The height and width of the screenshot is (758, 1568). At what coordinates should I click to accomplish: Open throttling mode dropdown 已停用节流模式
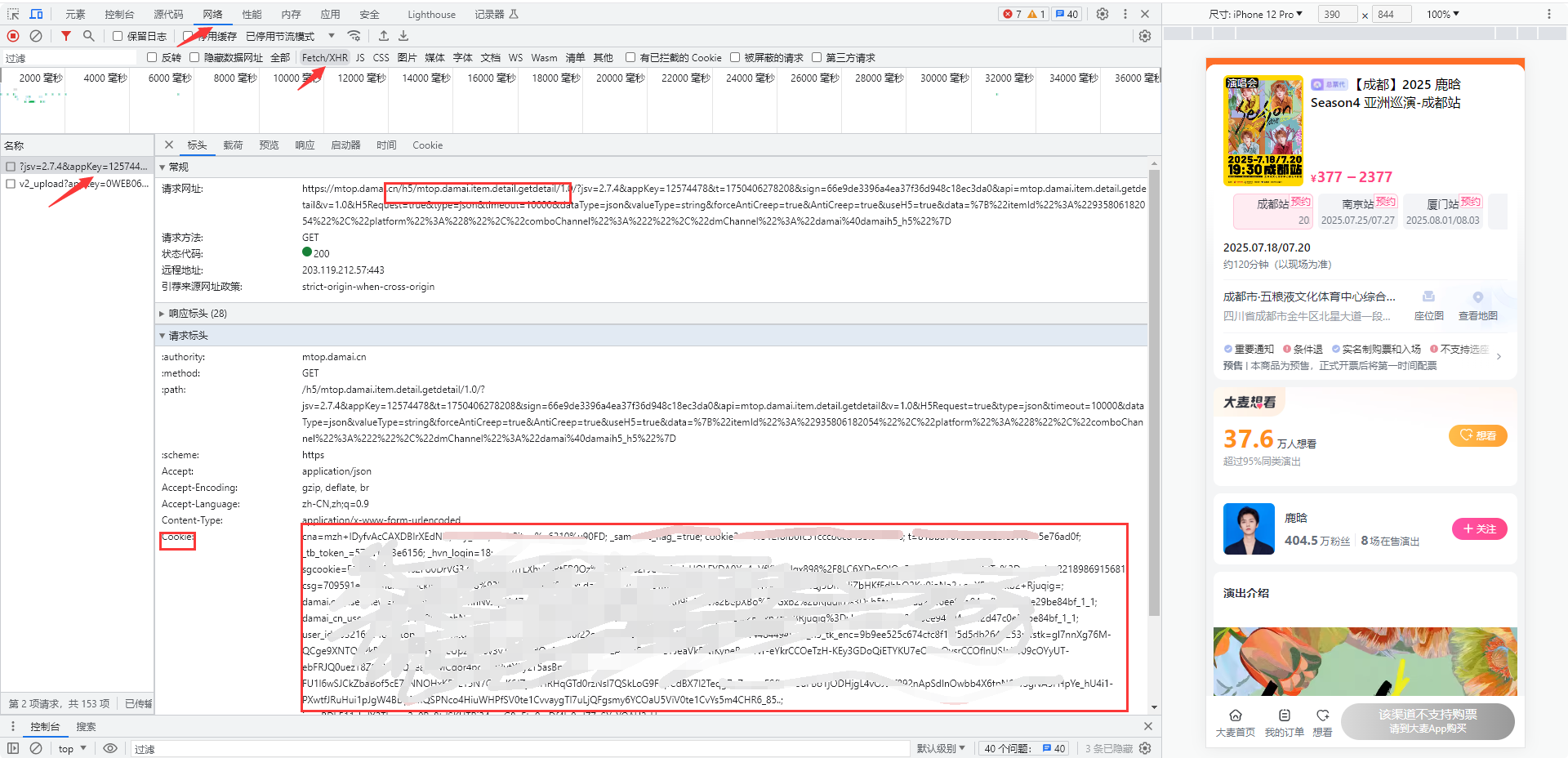click(290, 36)
